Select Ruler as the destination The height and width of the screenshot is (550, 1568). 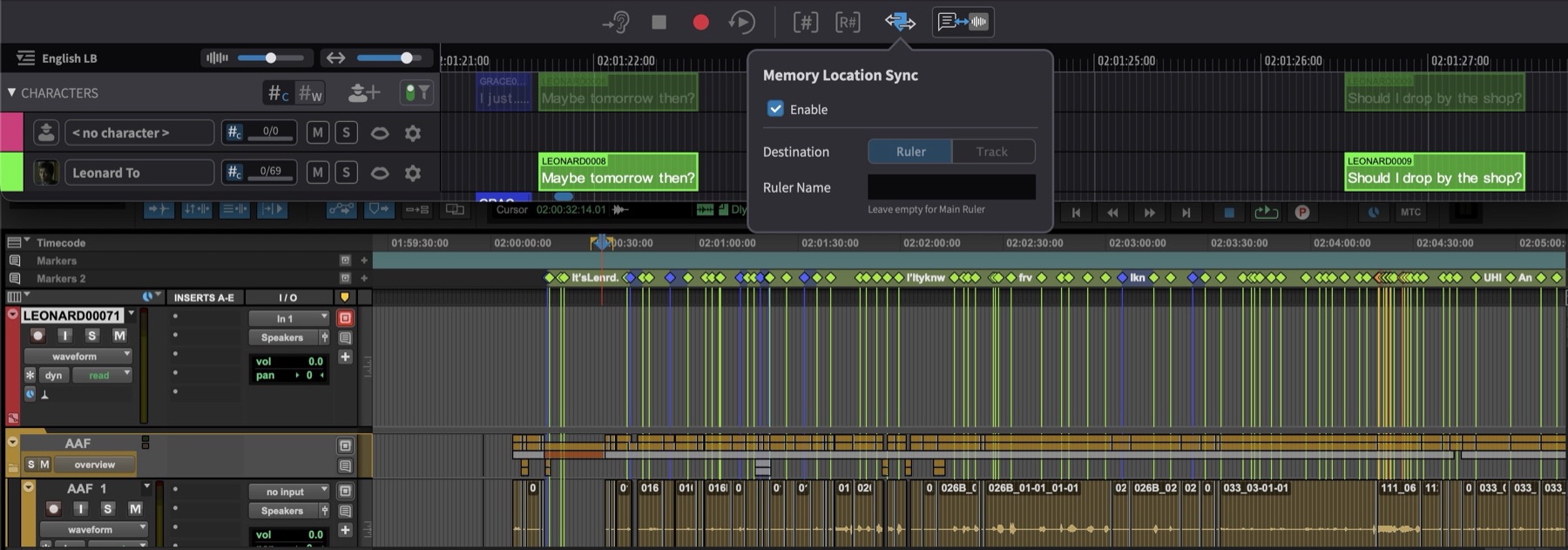coord(910,152)
